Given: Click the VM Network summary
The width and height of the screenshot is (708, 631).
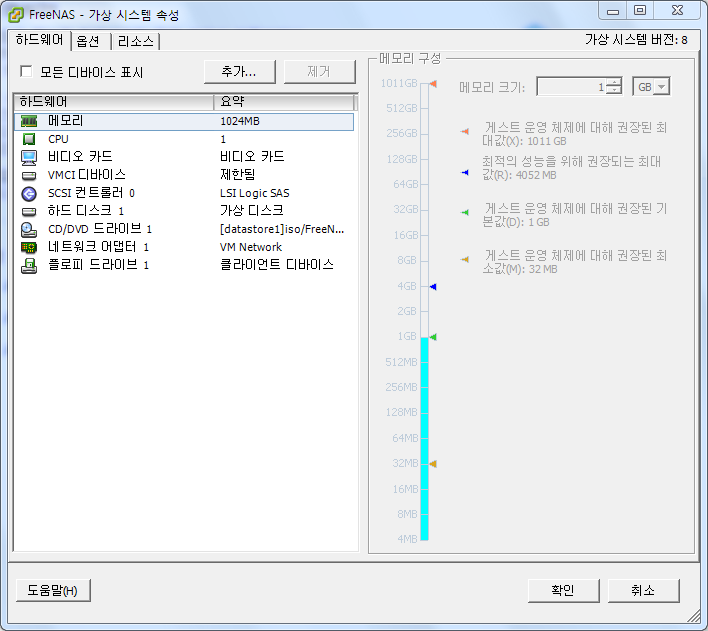Looking at the screenshot, I should [251, 247].
